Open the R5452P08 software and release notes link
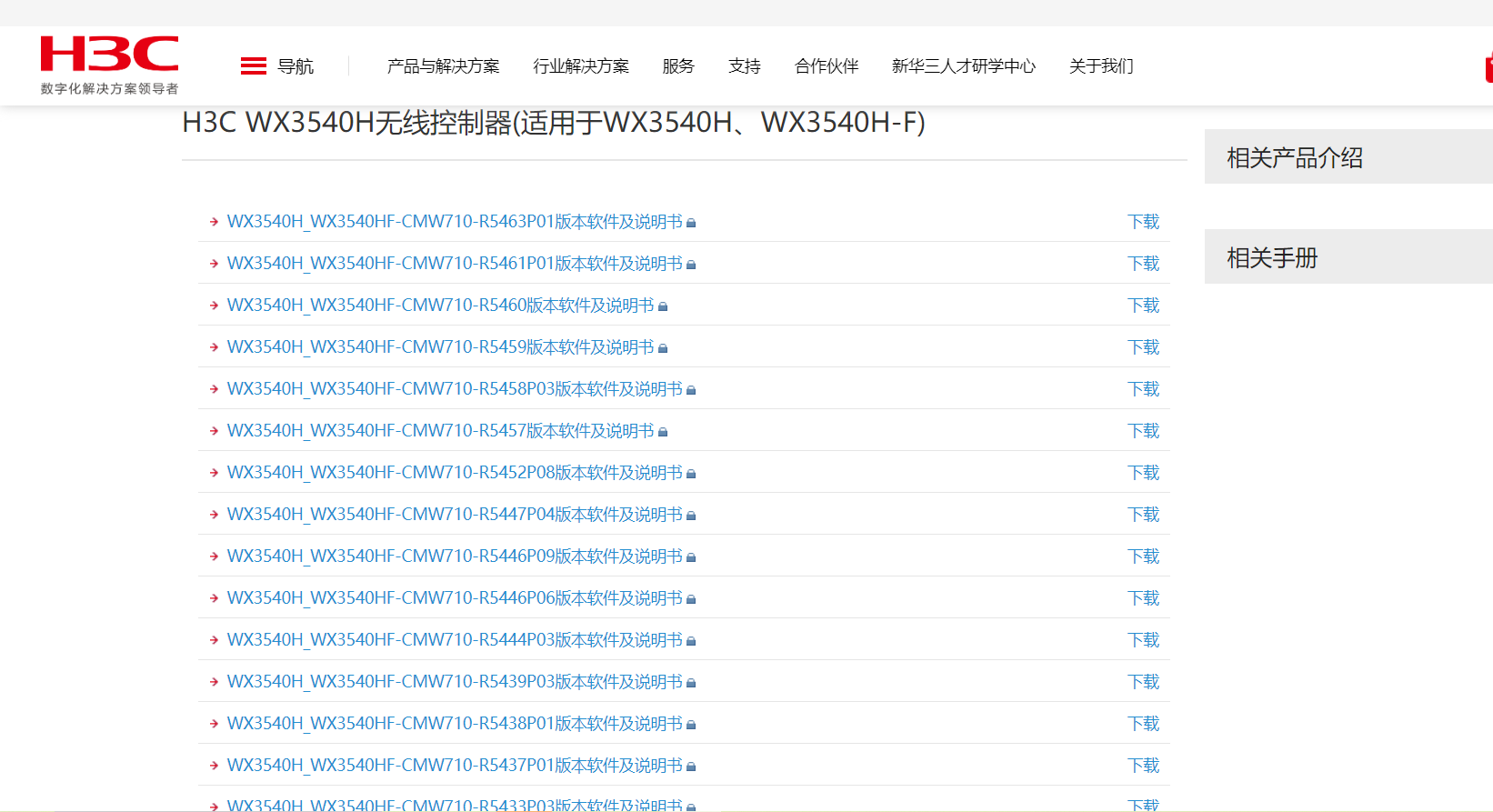1493x812 pixels. [455, 473]
